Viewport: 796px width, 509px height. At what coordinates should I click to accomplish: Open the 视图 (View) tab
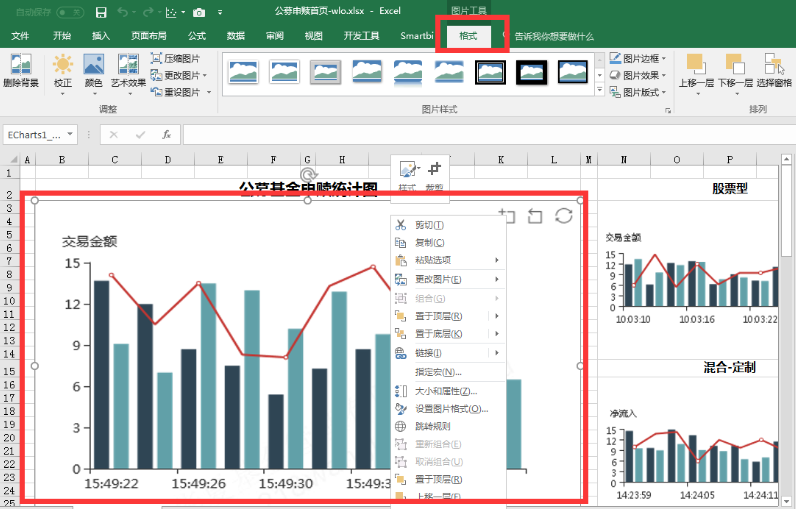[x=313, y=36]
